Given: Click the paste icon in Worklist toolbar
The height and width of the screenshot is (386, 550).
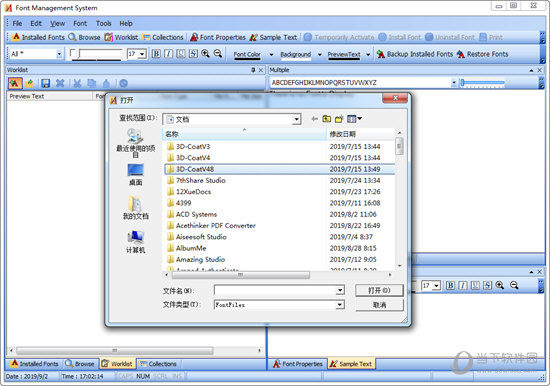Looking at the screenshot, I should pos(106,83).
